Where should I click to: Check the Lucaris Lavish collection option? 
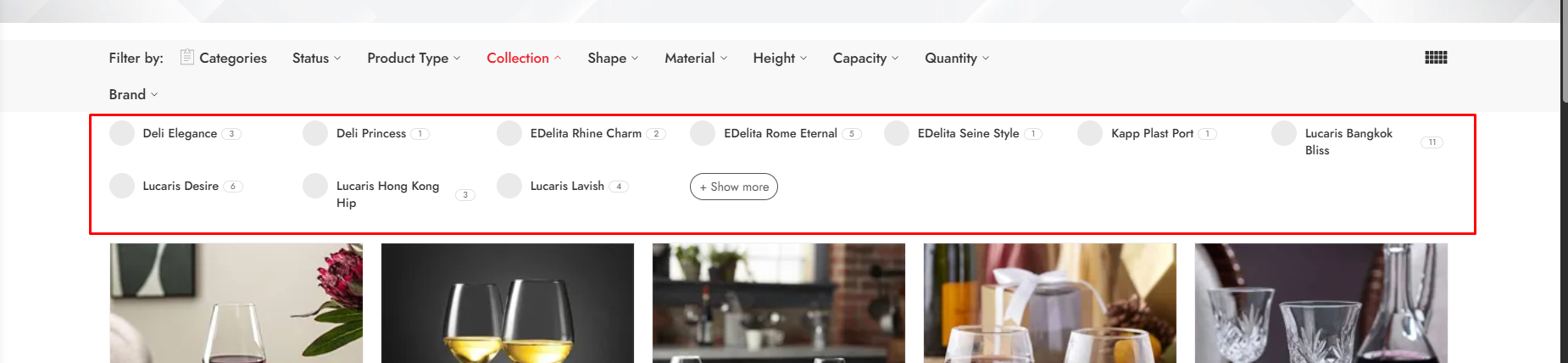tap(509, 186)
